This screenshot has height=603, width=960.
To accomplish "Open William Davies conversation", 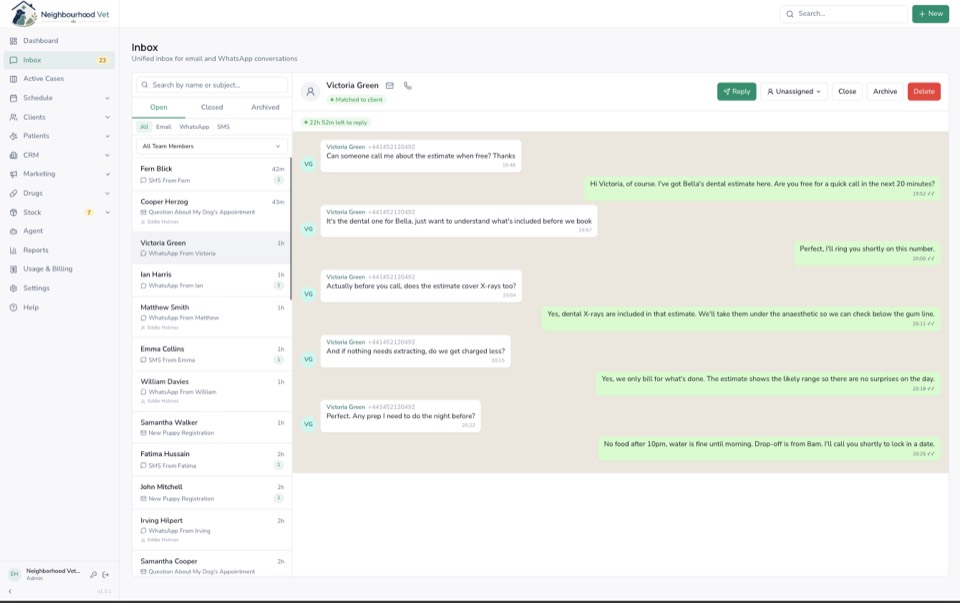I will pos(212,391).
